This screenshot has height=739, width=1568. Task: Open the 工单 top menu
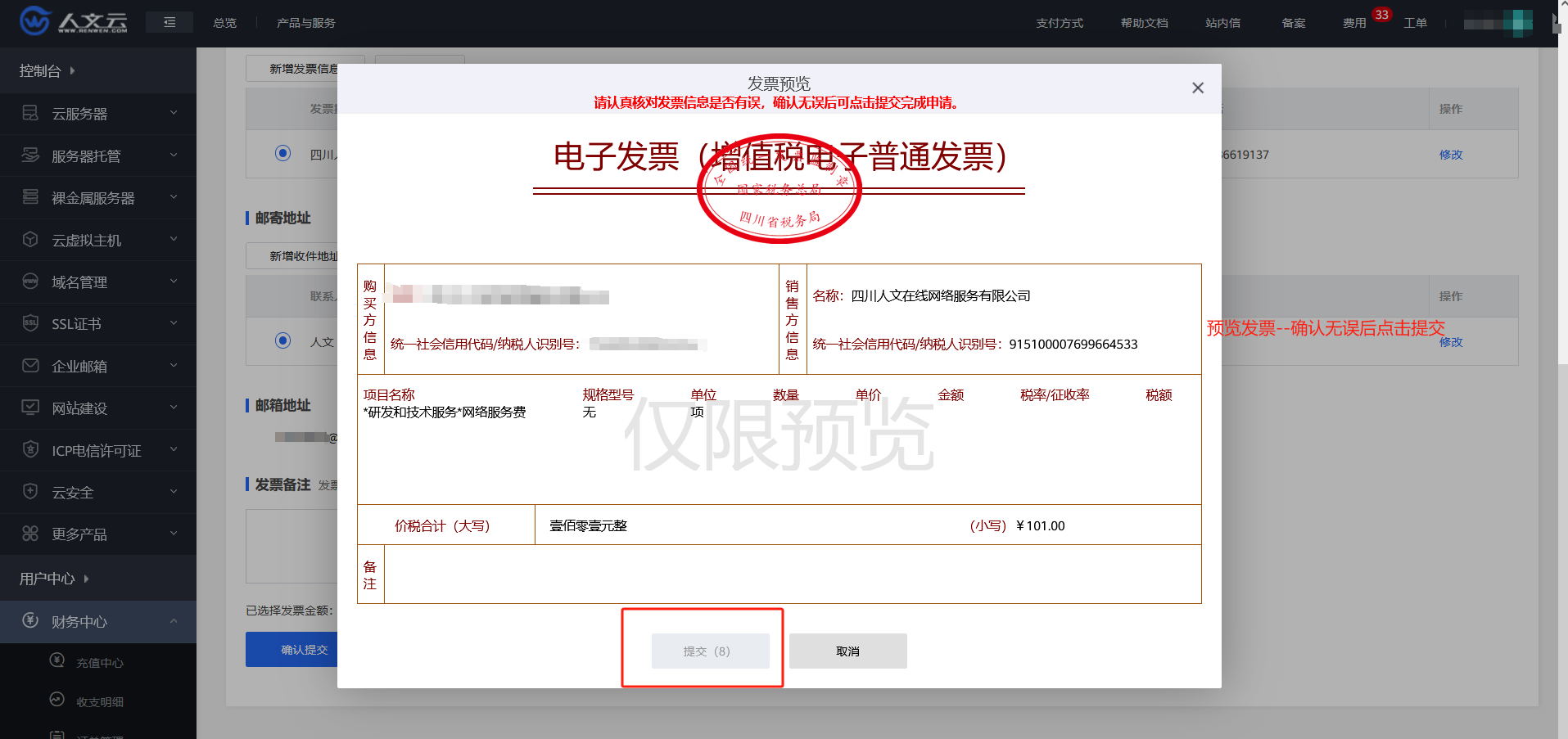(1416, 23)
